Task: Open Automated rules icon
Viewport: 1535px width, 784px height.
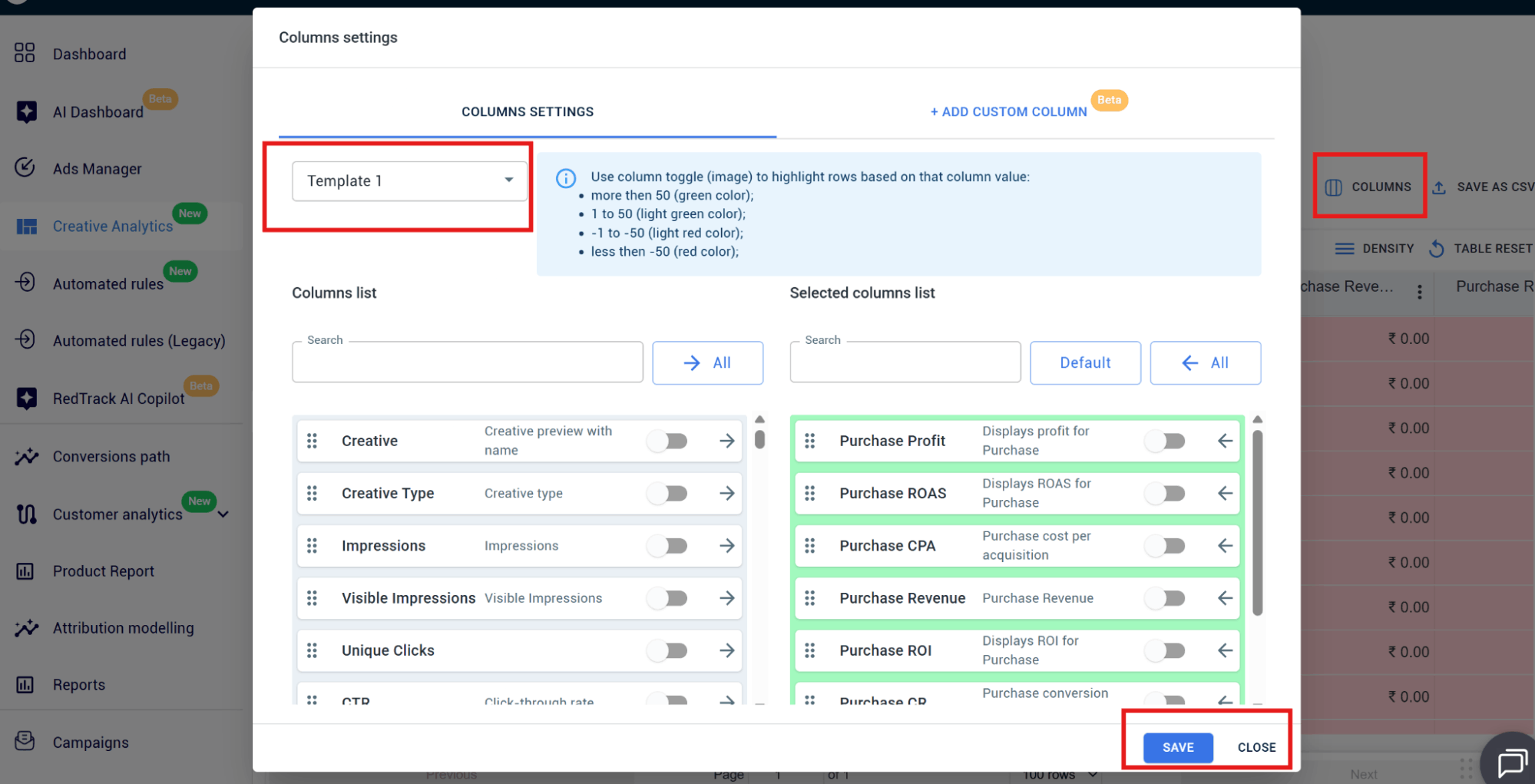Action: click(25, 283)
